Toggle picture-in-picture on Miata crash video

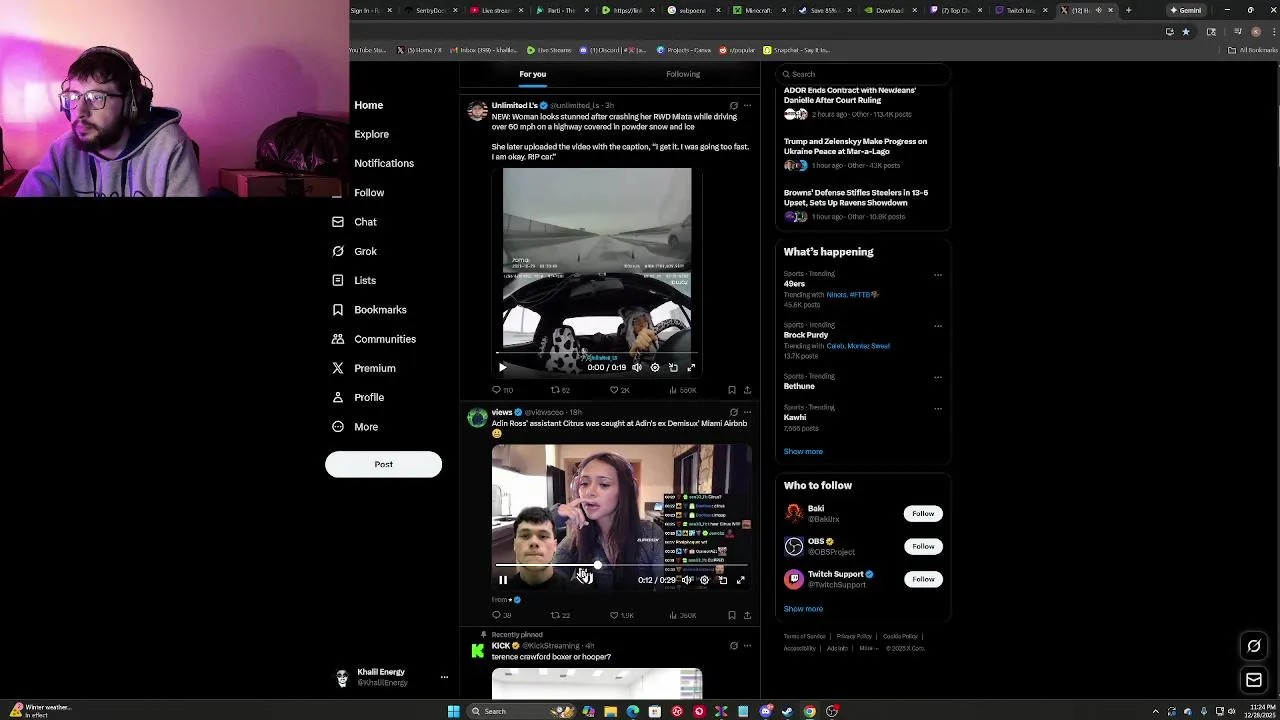coord(673,368)
